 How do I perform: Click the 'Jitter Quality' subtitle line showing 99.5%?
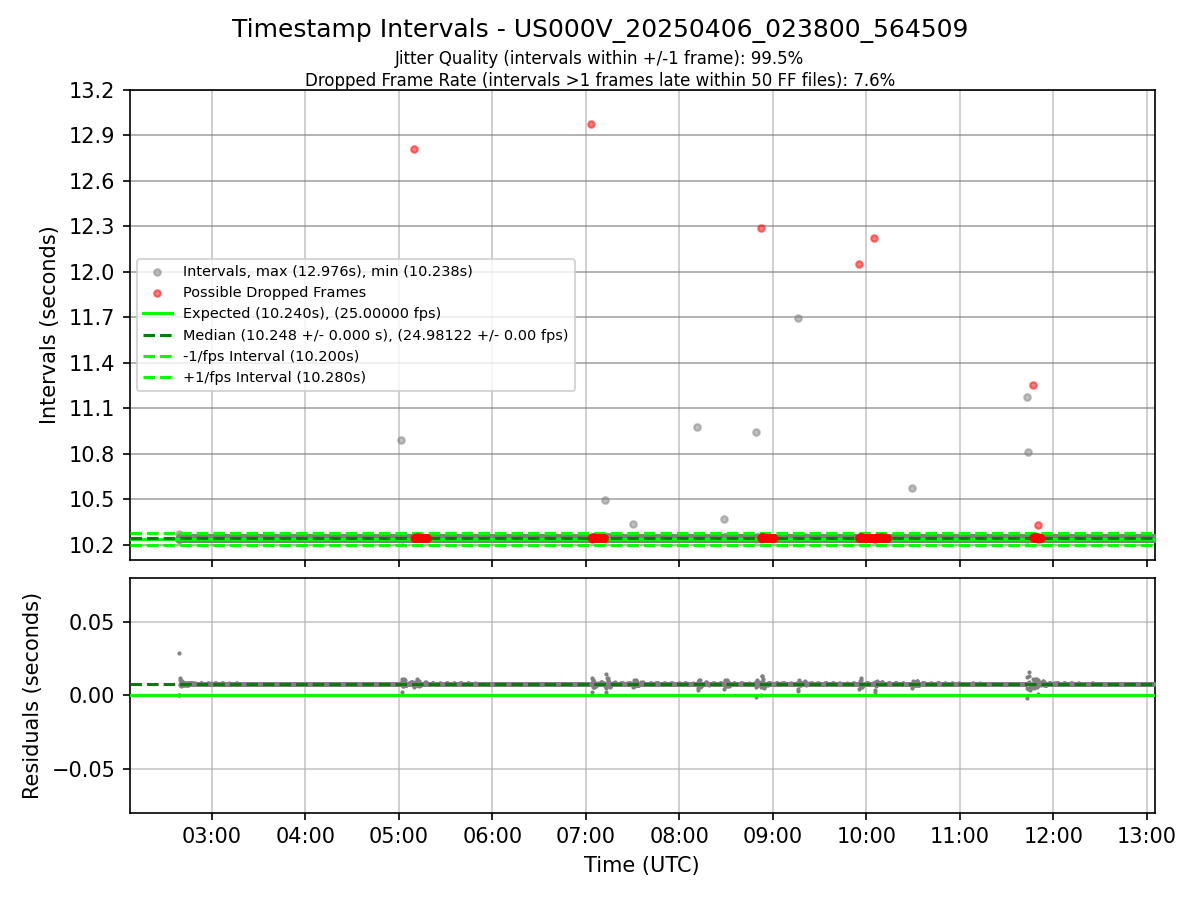pos(599,58)
